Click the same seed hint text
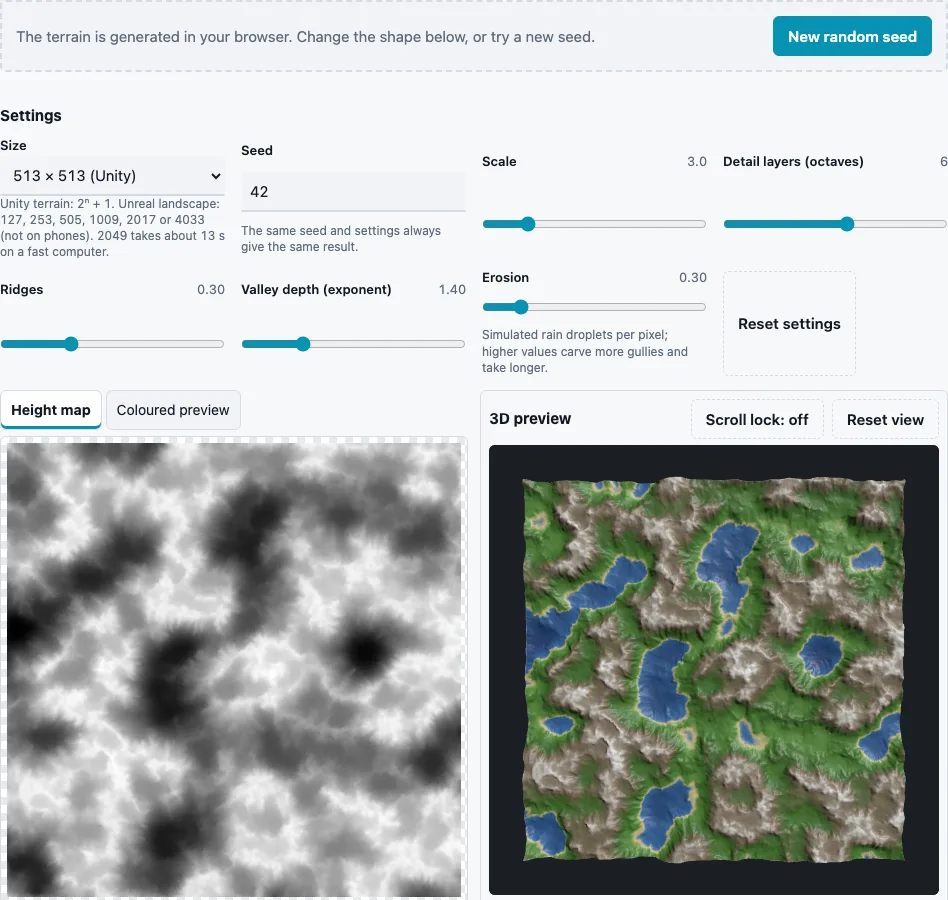Screen dimensions: 948x900 (341, 239)
